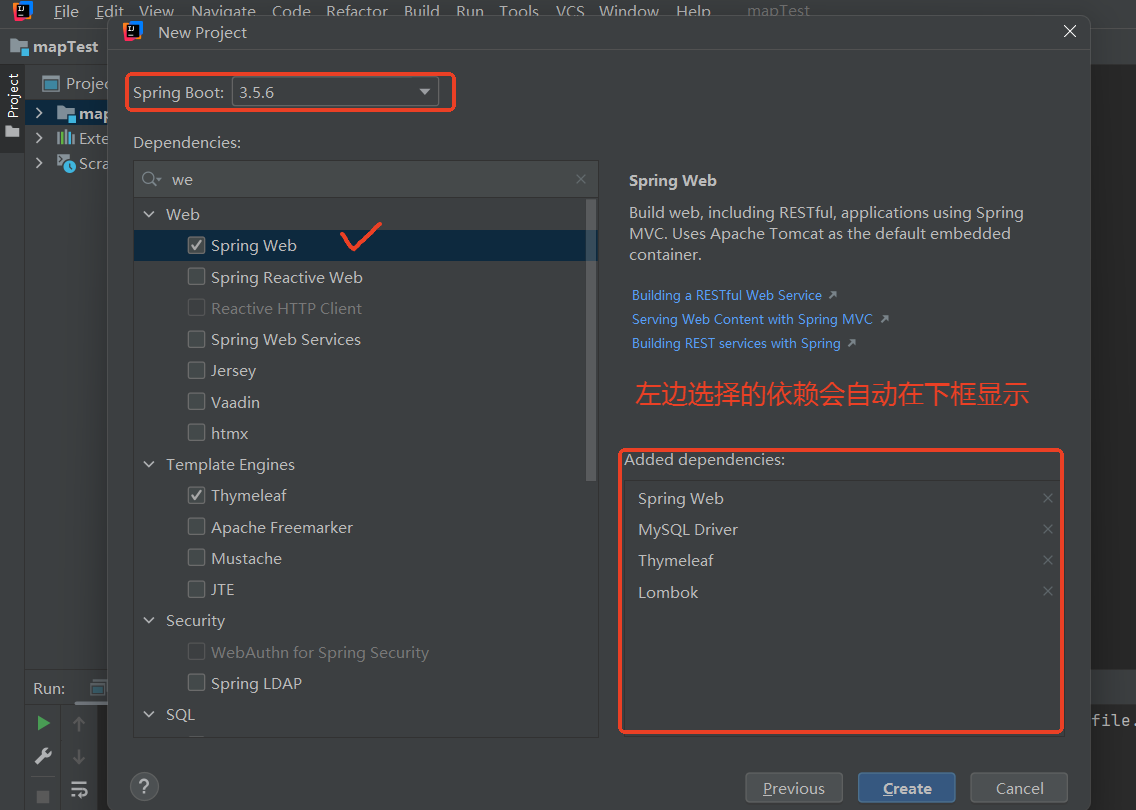This screenshot has height=810, width=1136.
Task: Remove Thymeleaf from added dependencies
Action: pos(1048,560)
